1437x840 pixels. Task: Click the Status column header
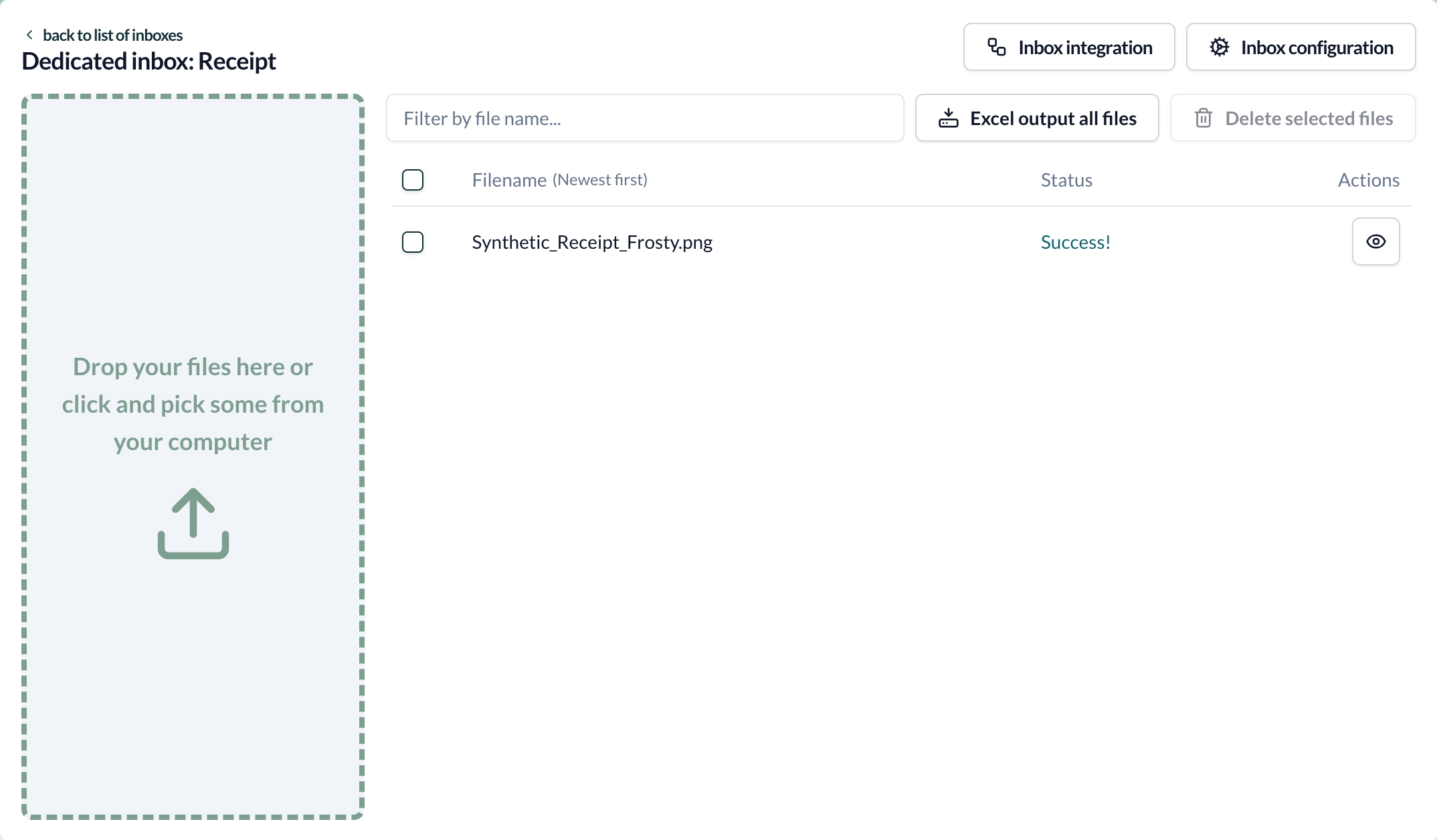point(1066,180)
